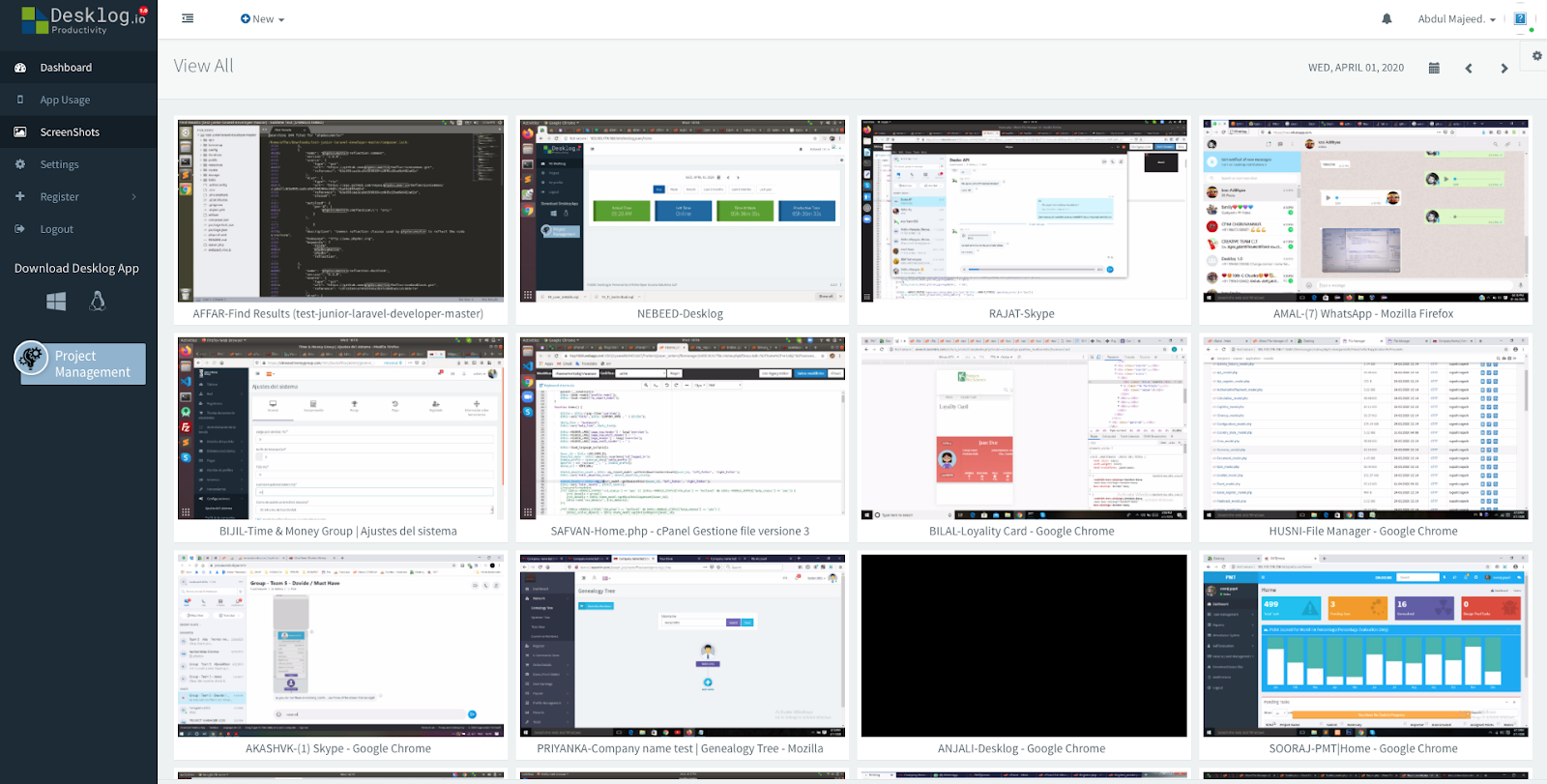Click the Desklog.io logo
The image size is (1547, 784).
point(84,19)
